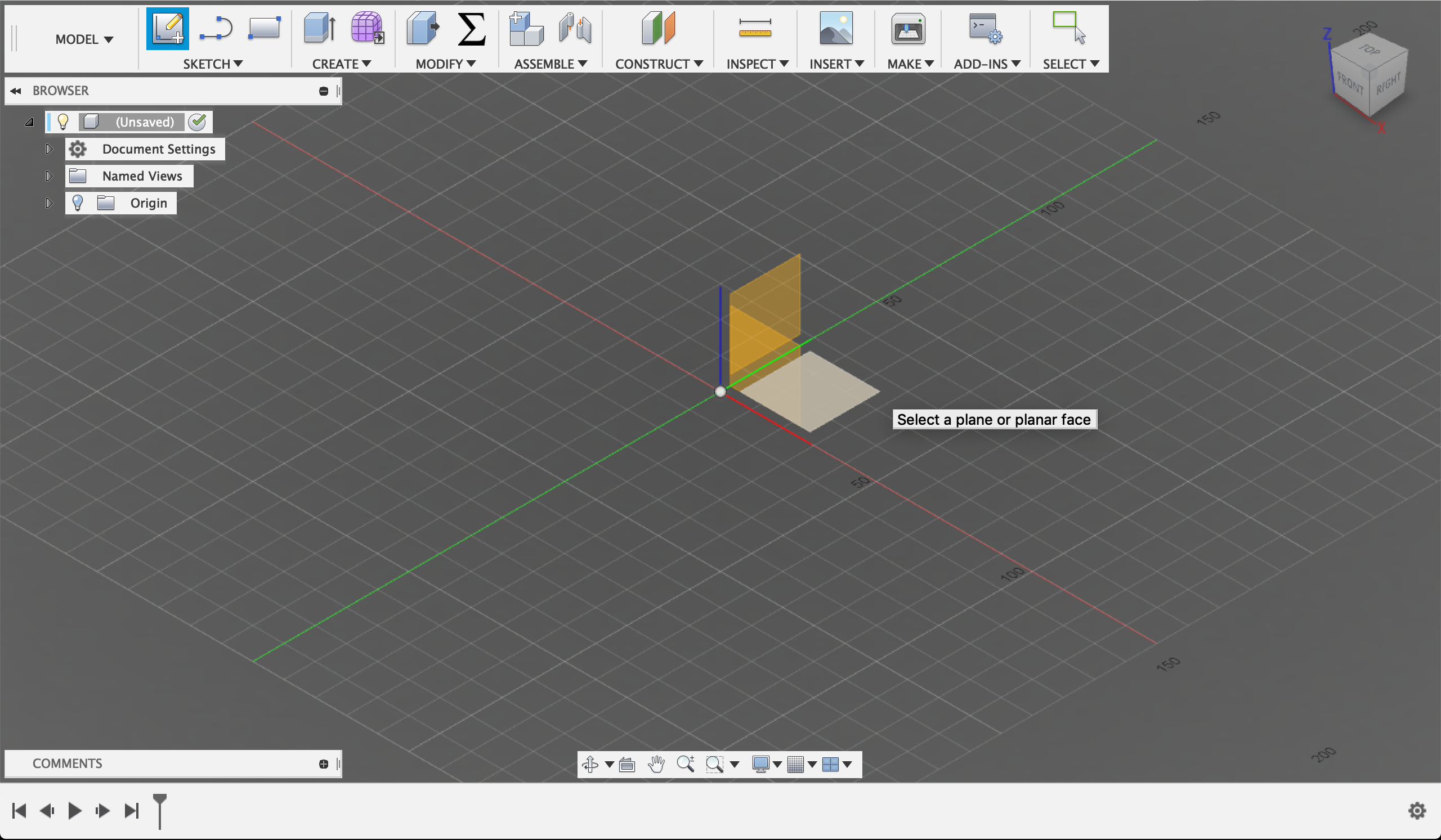Open preferences via bottom-right gear button
The width and height of the screenshot is (1441, 840).
(x=1417, y=810)
